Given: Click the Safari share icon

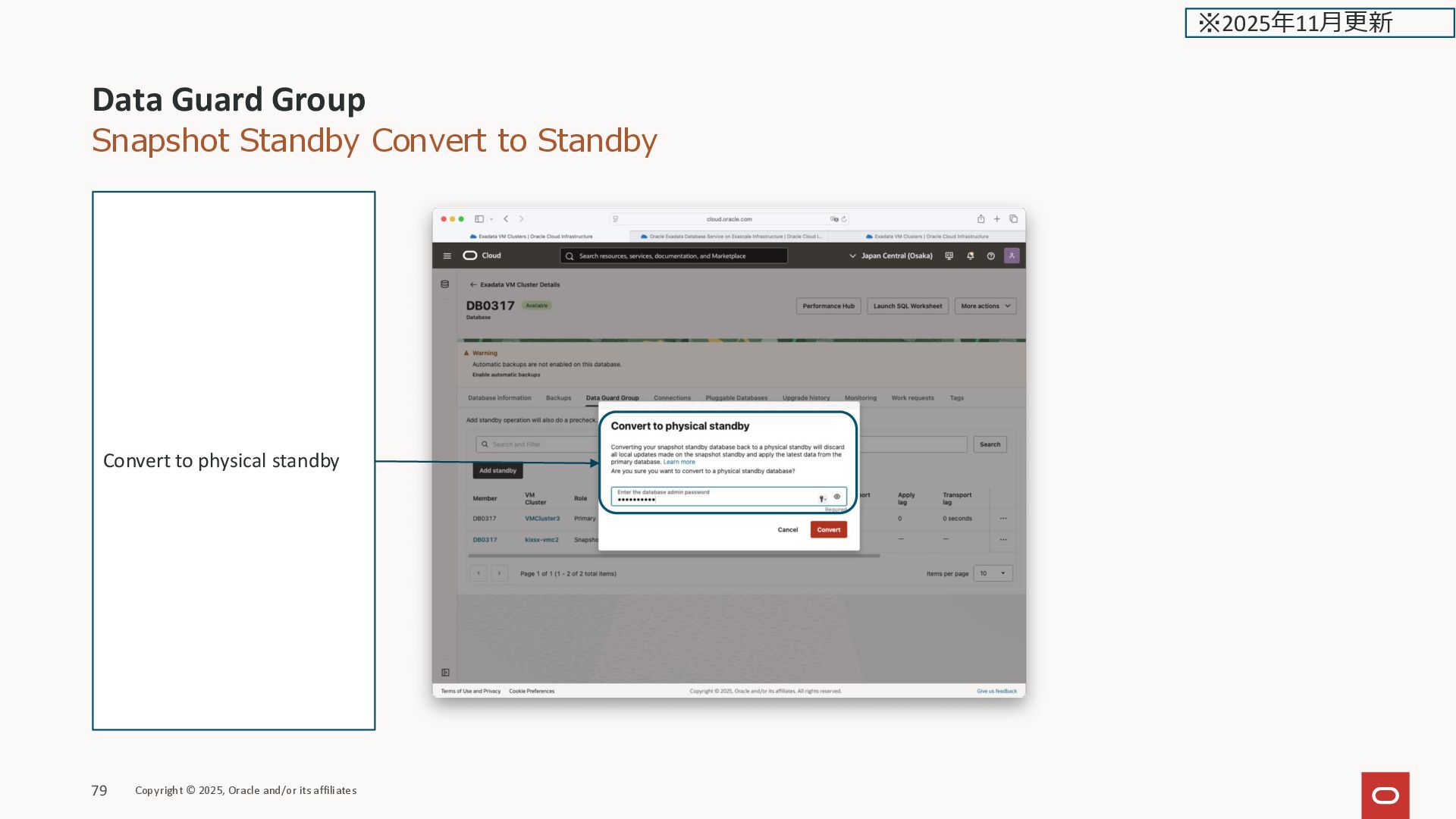Looking at the screenshot, I should click(981, 219).
